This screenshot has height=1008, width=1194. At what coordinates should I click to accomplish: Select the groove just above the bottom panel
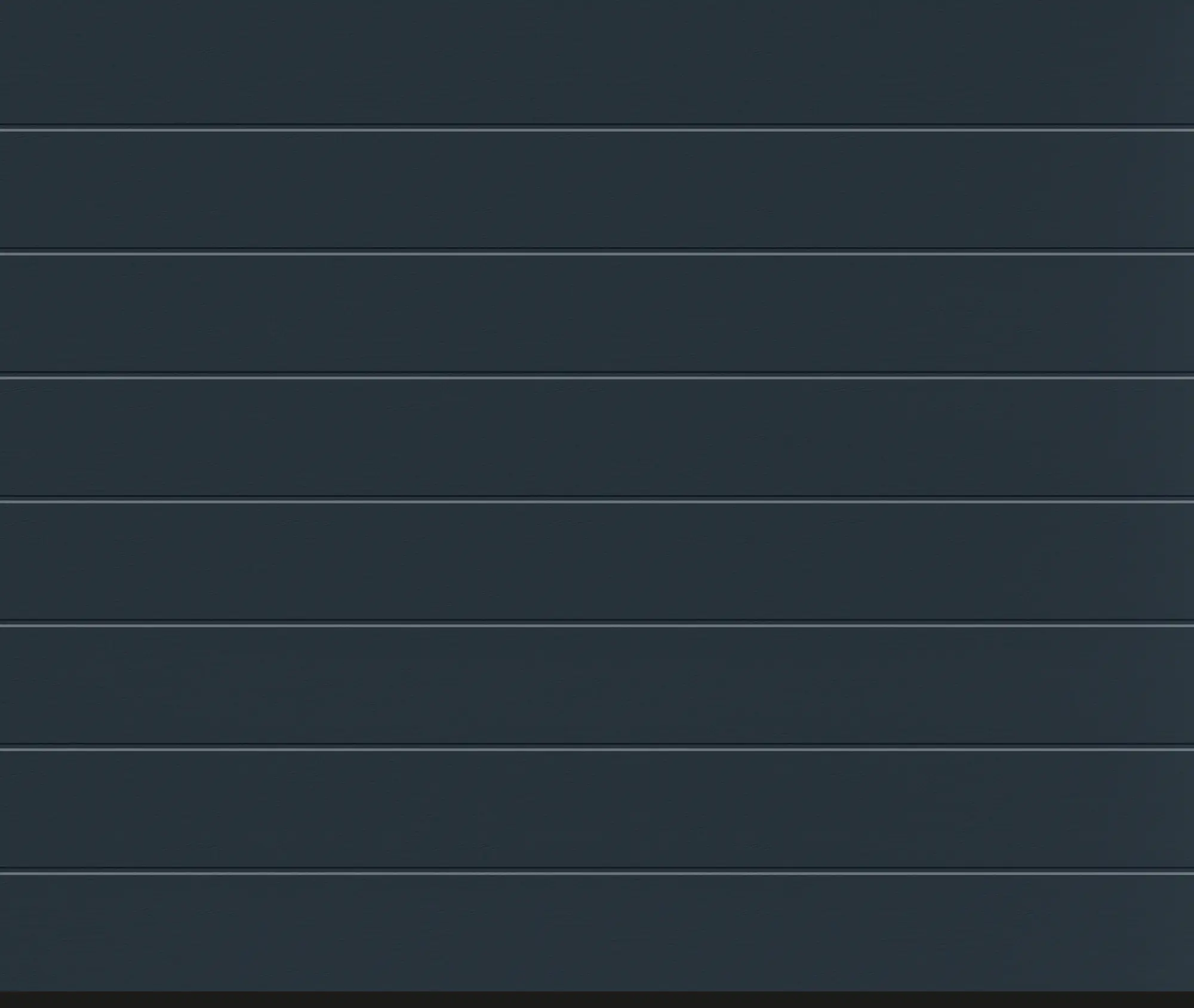(597, 872)
